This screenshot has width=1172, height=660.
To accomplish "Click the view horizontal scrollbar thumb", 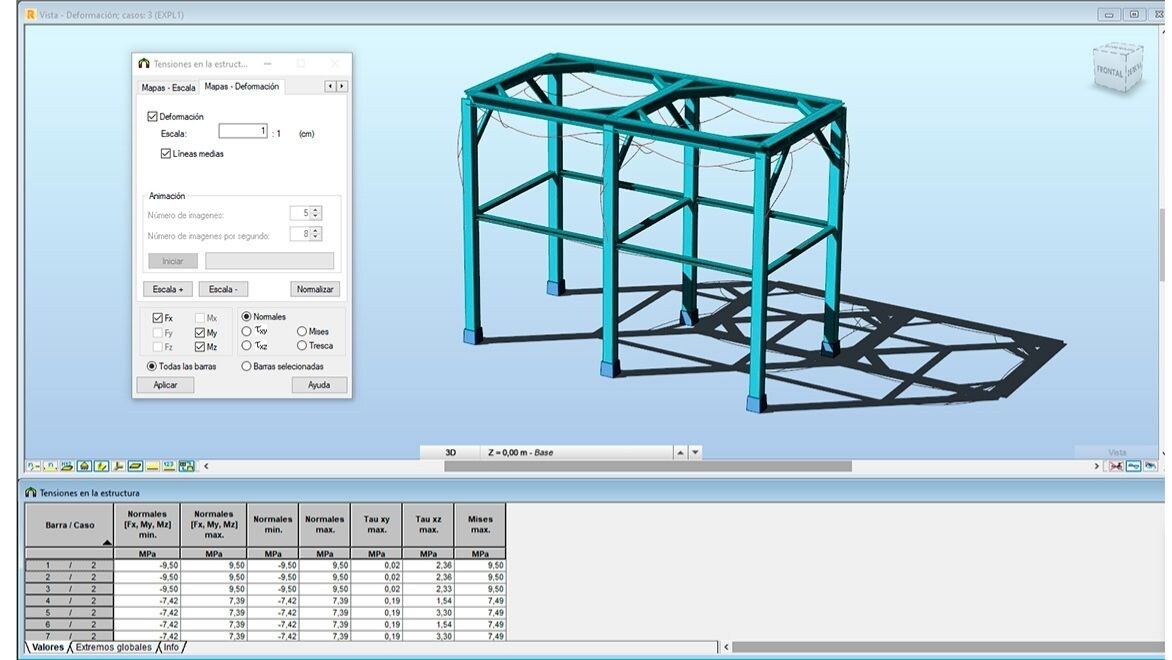I will click(648, 466).
